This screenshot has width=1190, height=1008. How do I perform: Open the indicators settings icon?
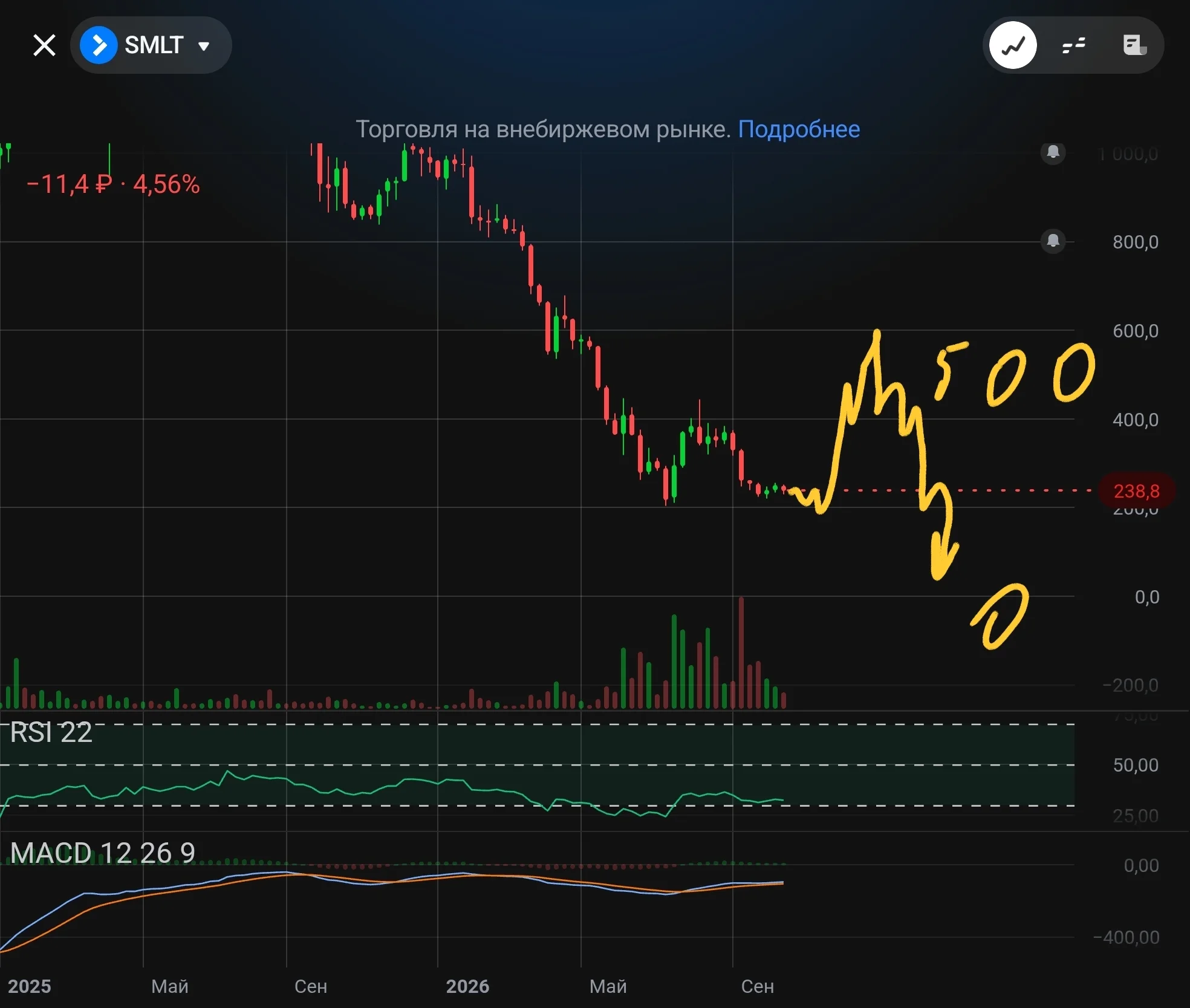(x=1074, y=45)
